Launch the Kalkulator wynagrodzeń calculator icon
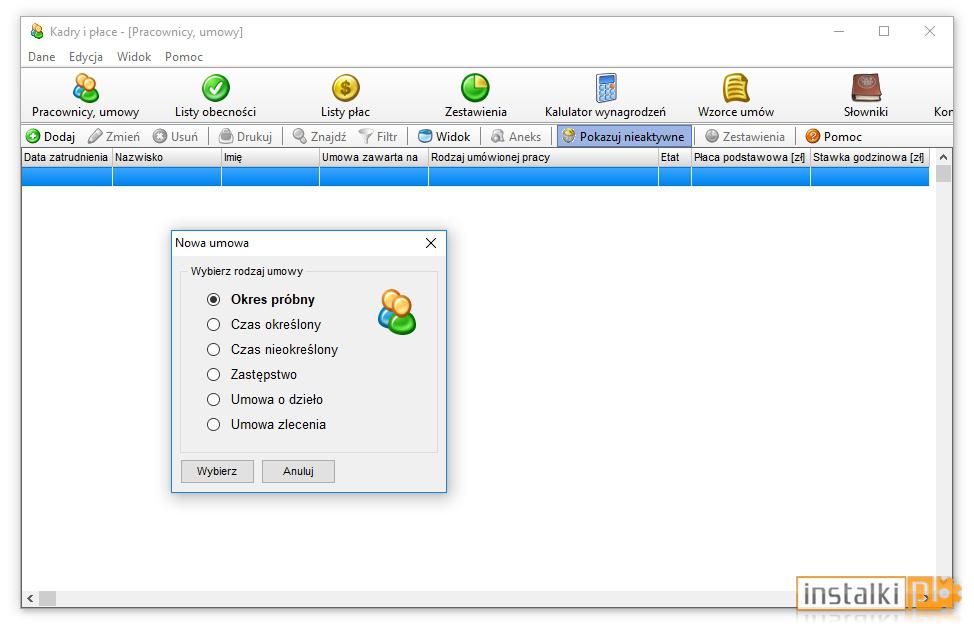 pos(606,88)
